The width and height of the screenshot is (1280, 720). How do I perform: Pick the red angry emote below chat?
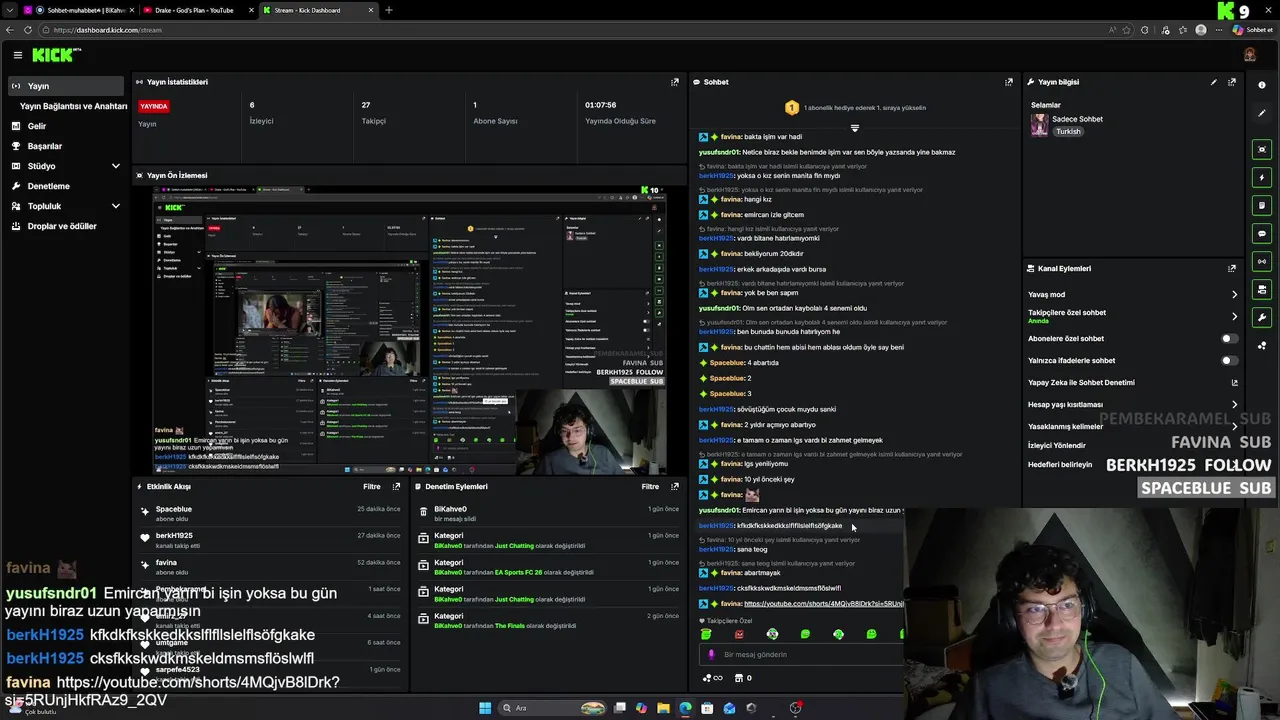(x=739, y=634)
